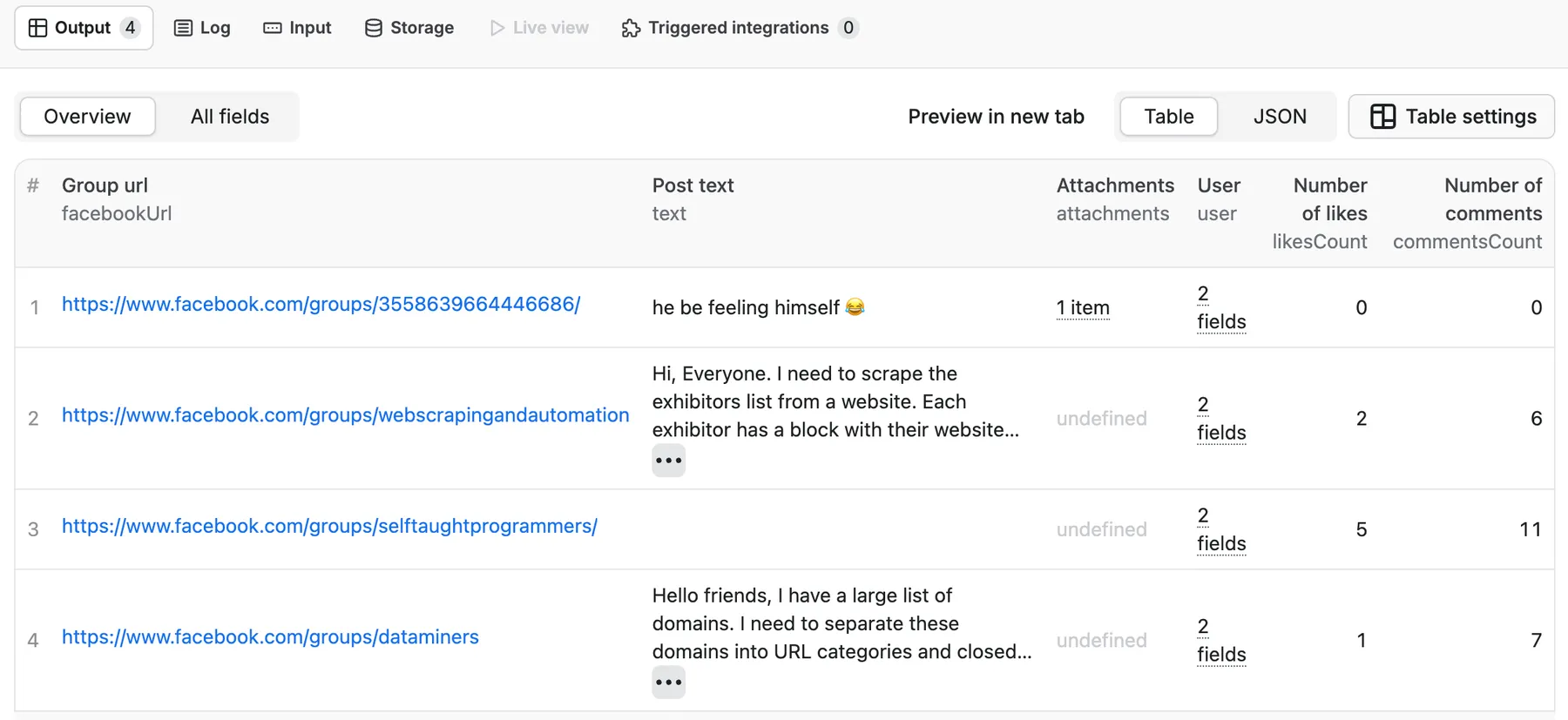Image resolution: width=1568 pixels, height=720 pixels.
Task: Open the facebook groups 3558639664446686 link
Action: tap(321, 304)
